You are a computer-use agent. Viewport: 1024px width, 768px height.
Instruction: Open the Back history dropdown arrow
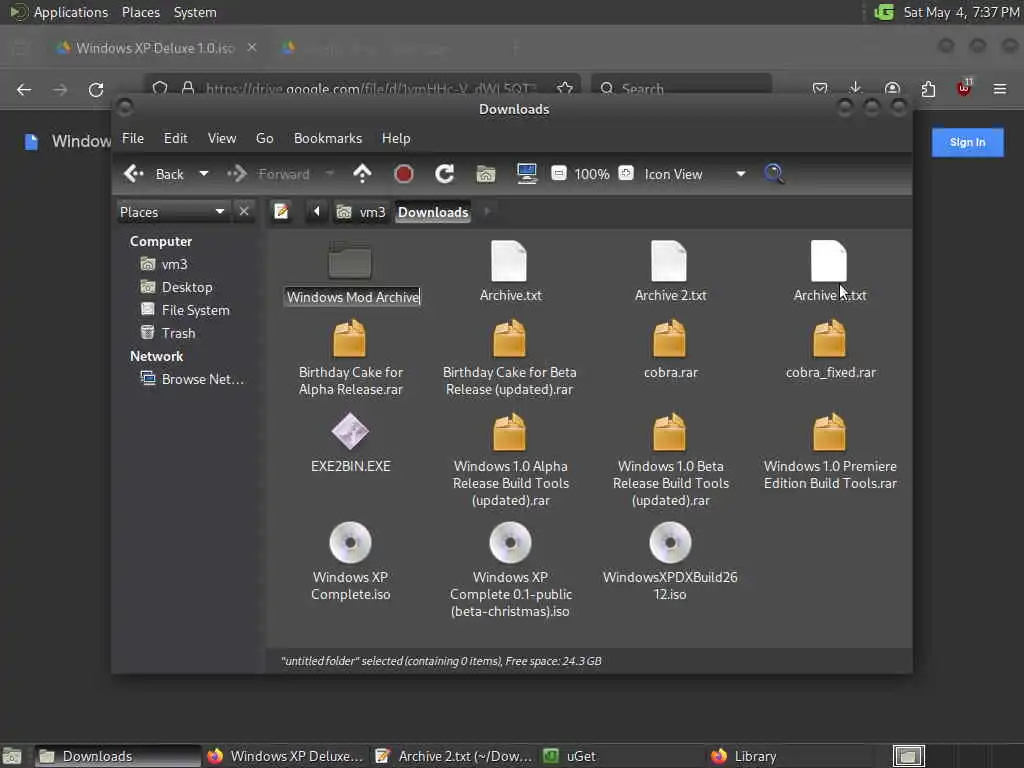(204, 174)
